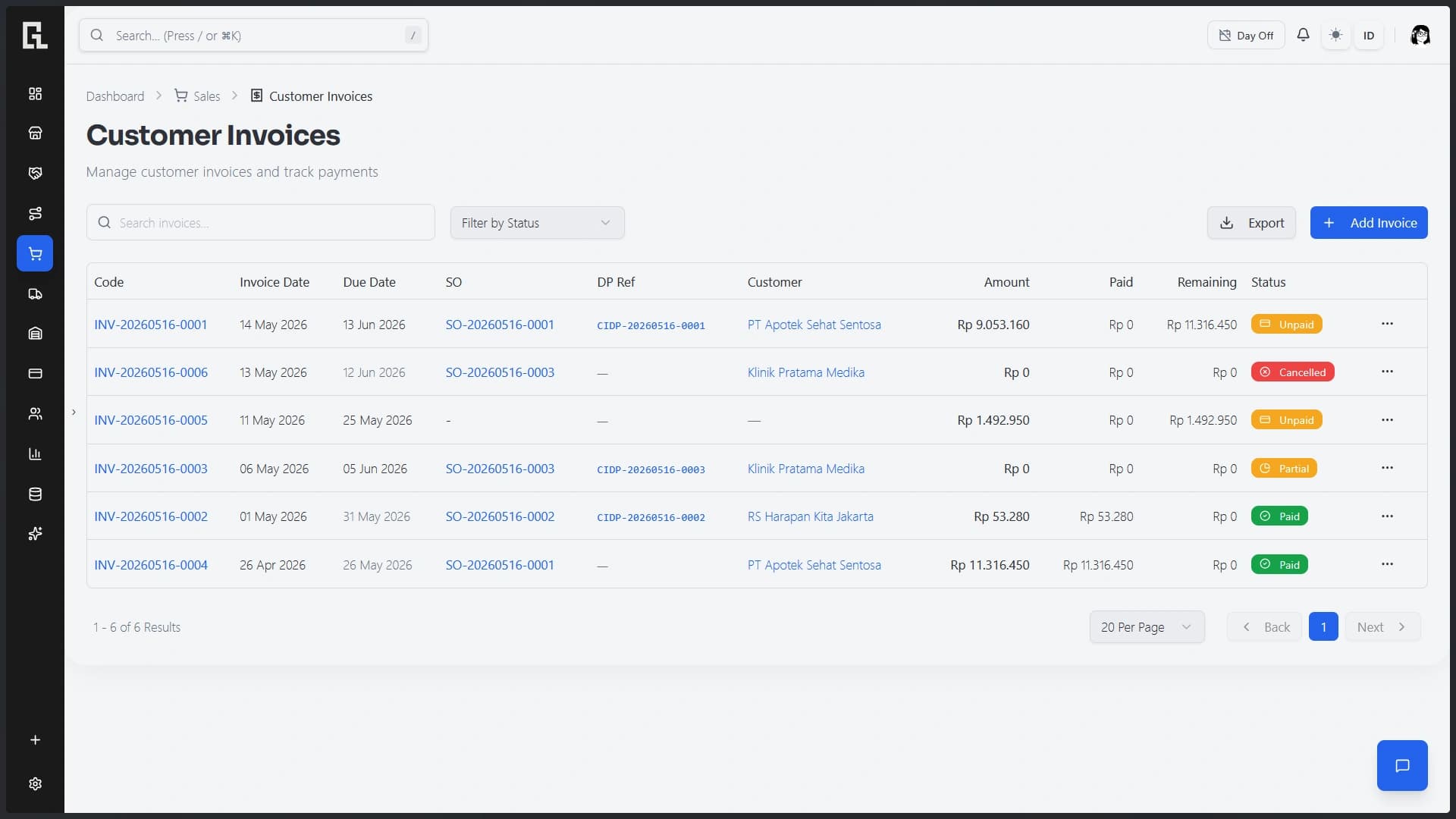Open the database sidebar icon

tap(35, 494)
